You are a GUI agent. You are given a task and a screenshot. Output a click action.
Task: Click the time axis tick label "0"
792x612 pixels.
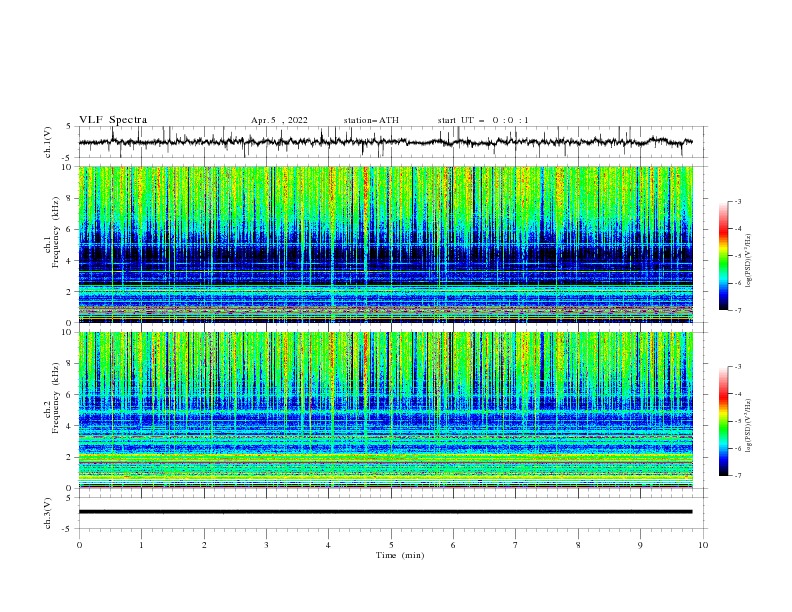pyautogui.click(x=79, y=545)
